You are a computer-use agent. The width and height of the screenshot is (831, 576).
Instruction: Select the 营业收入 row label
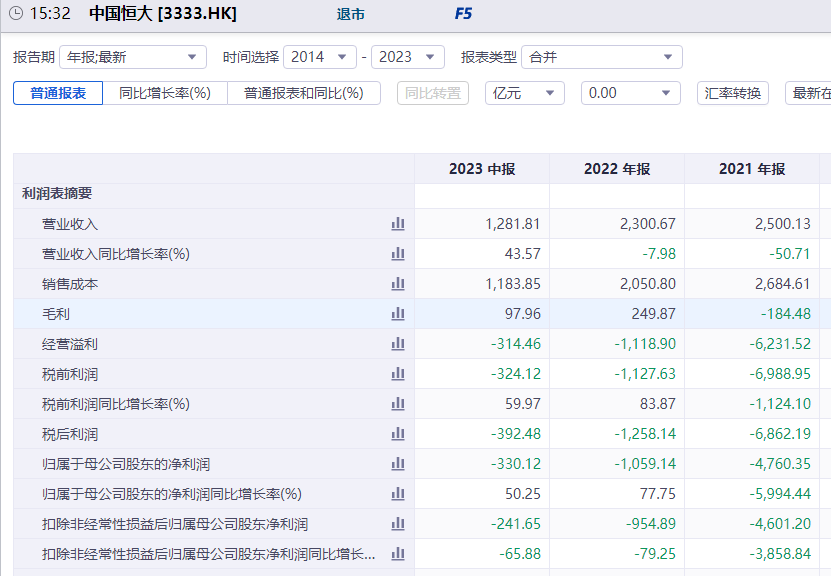point(70,224)
